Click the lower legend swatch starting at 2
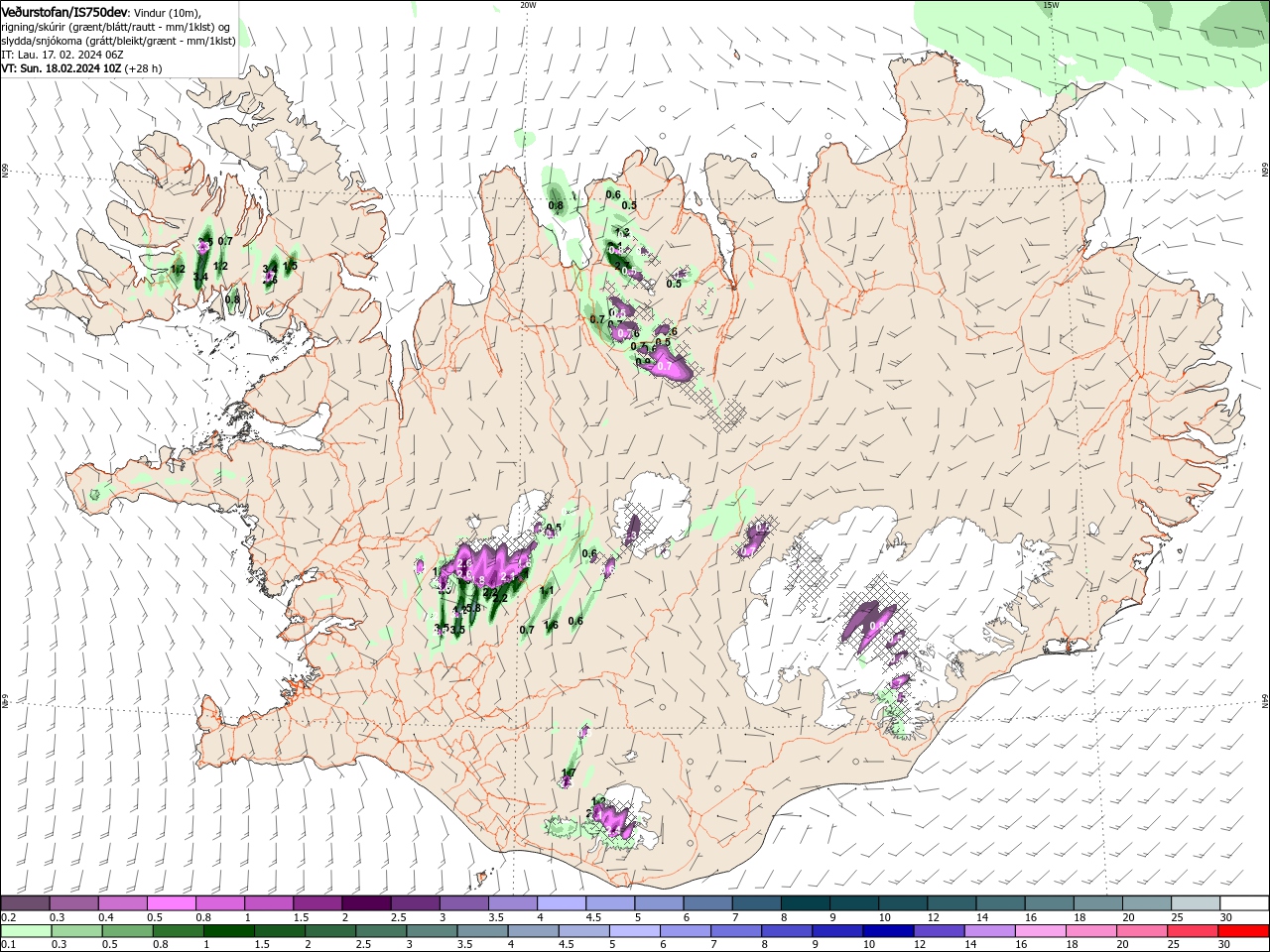 [328, 931]
